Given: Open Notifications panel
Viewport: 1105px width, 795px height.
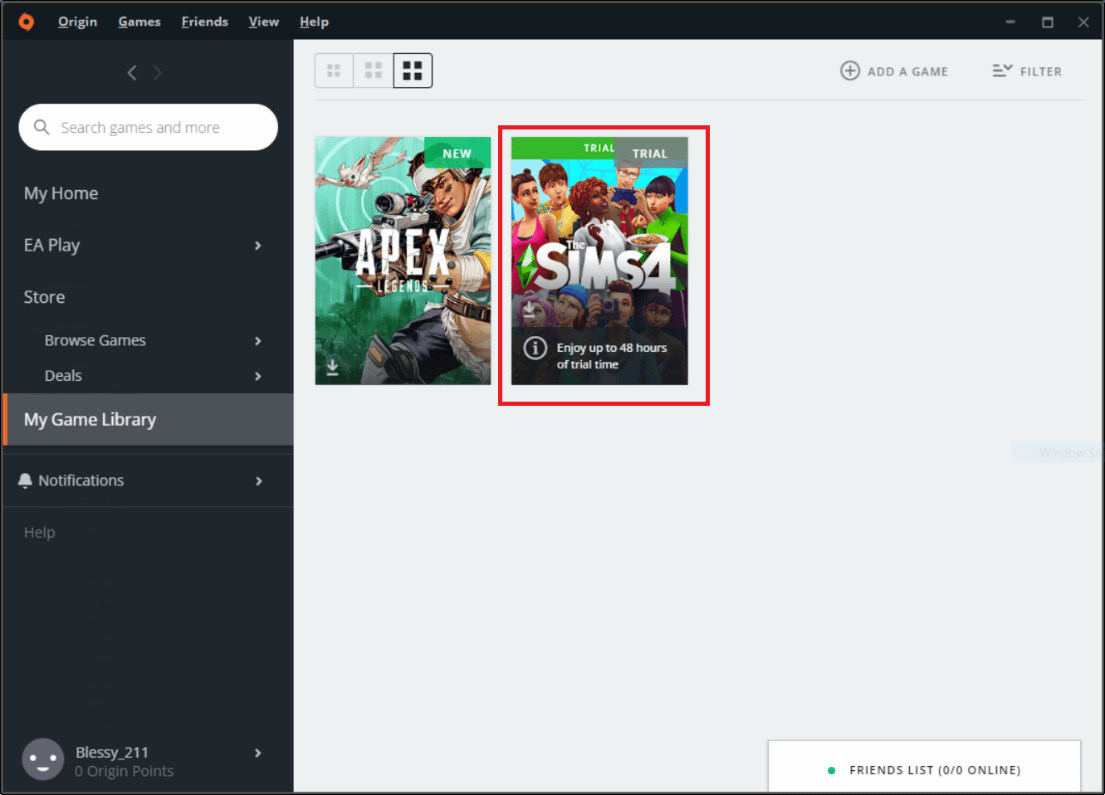Looking at the screenshot, I should (81, 481).
